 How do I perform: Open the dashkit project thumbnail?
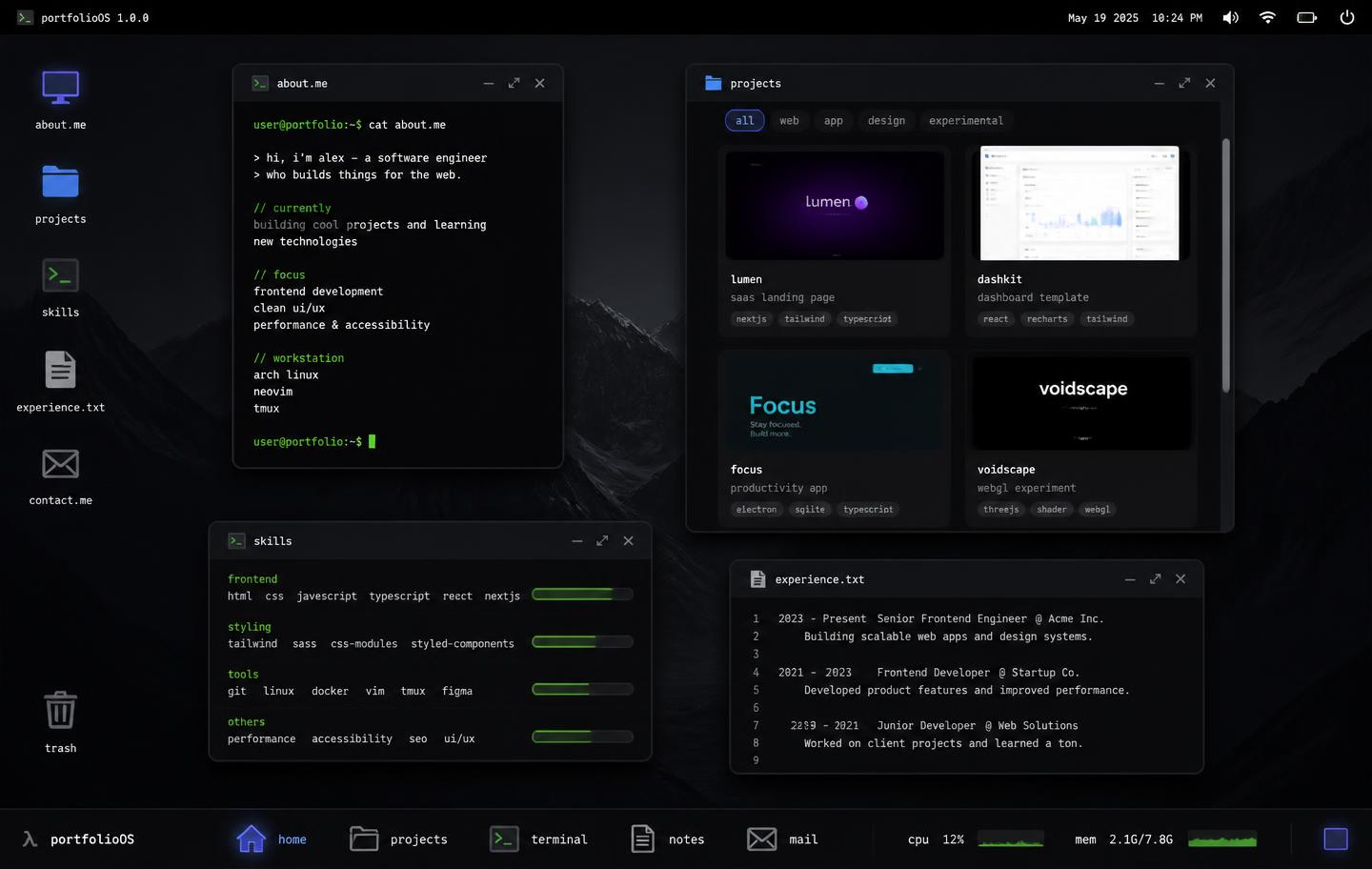click(1079, 203)
